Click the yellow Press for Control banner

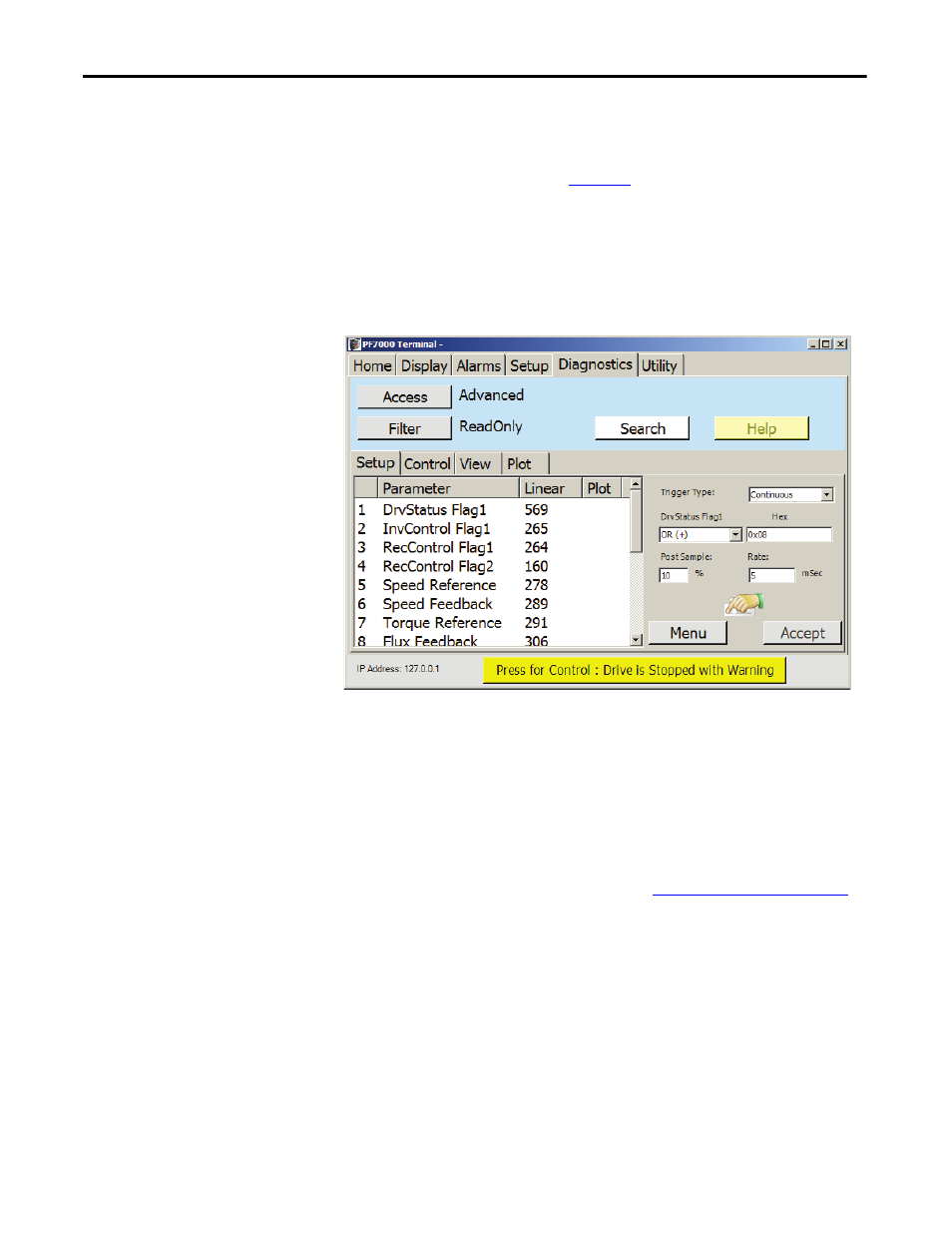point(635,670)
